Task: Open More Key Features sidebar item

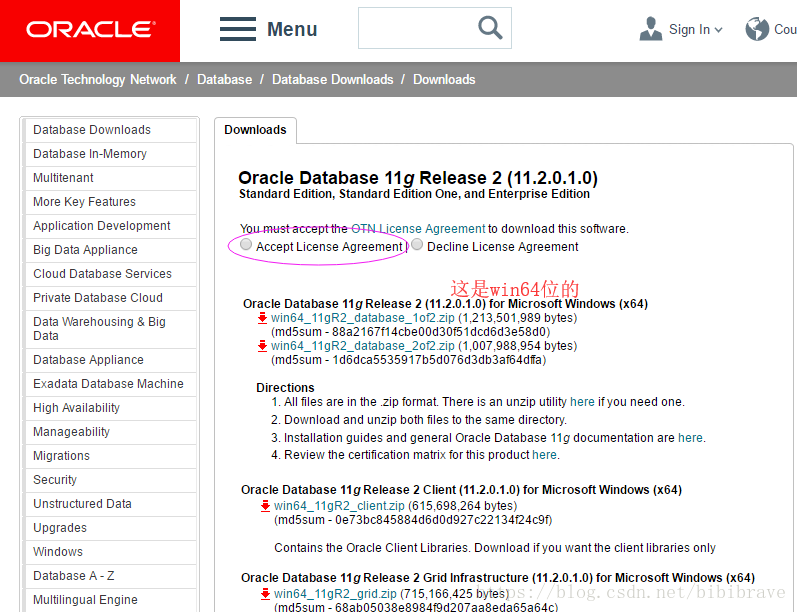Action: (x=110, y=202)
